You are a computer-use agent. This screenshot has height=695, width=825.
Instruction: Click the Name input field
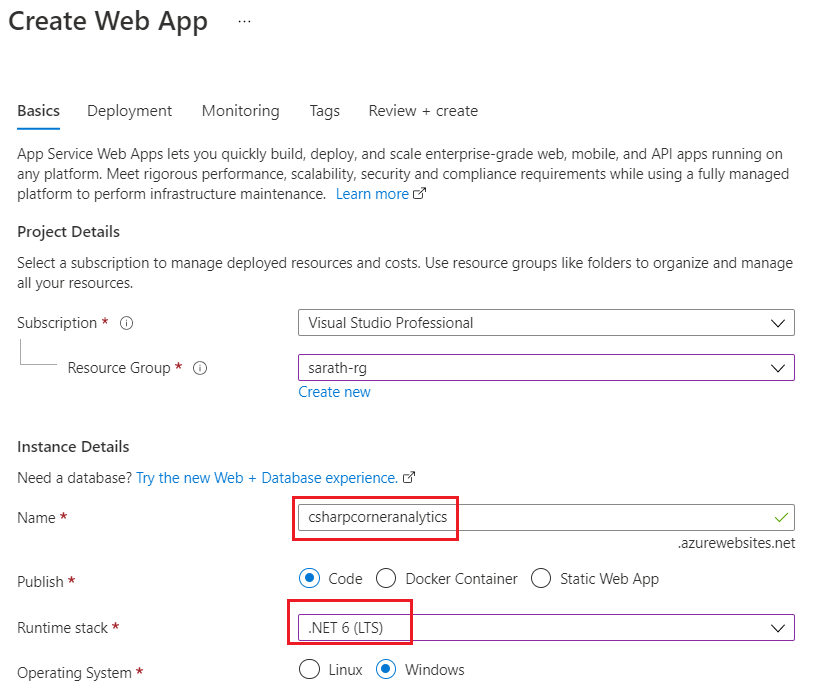(x=530, y=518)
